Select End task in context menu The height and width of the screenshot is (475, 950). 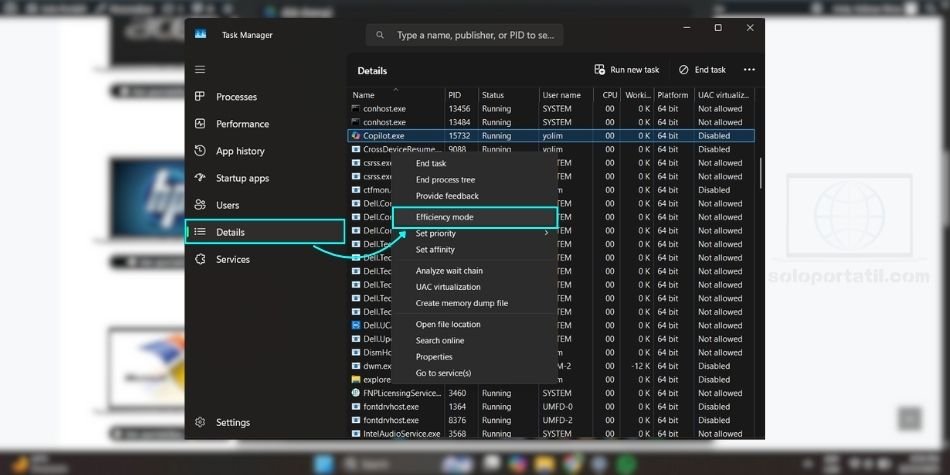431,164
